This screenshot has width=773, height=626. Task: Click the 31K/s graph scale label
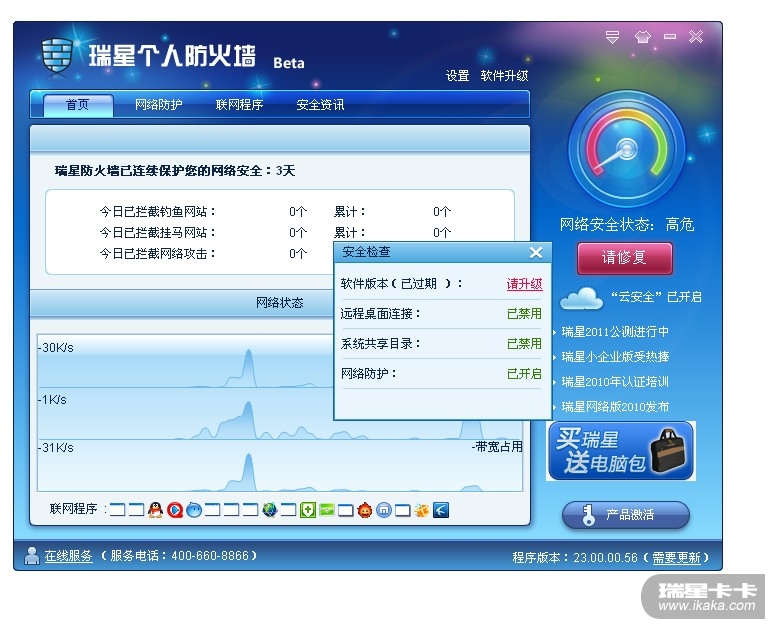(x=57, y=448)
